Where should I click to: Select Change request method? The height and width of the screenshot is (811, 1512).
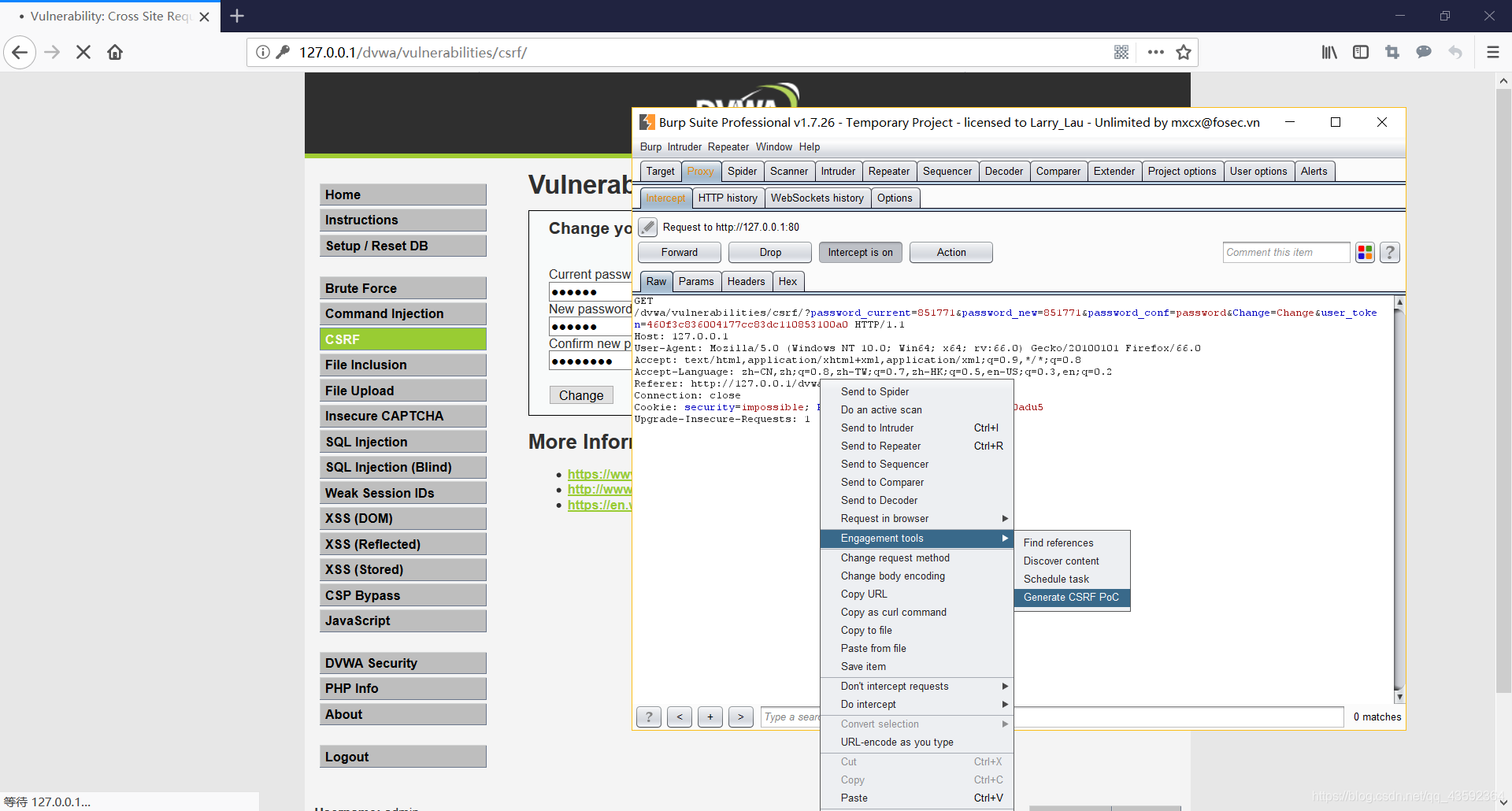point(917,558)
